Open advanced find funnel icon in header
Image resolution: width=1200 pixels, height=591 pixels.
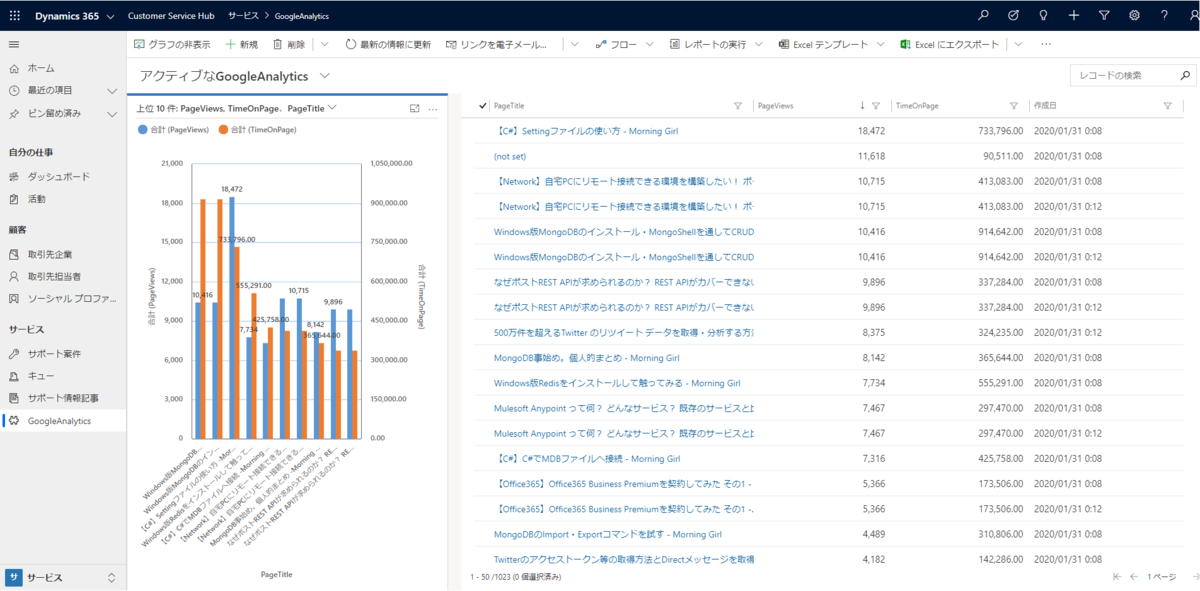(x=1104, y=16)
